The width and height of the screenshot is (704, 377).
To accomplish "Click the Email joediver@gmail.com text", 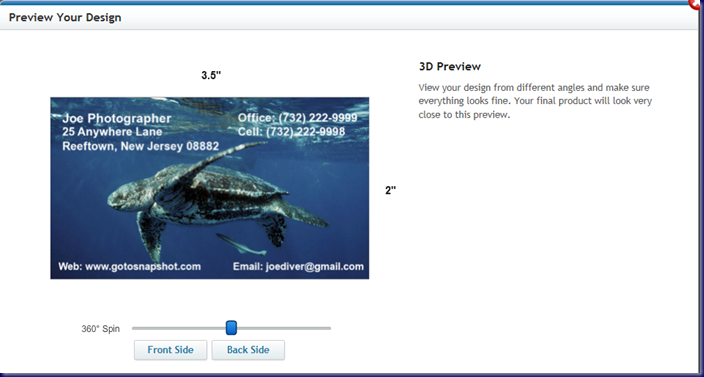I will pyautogui.click(x=298, y=267).
